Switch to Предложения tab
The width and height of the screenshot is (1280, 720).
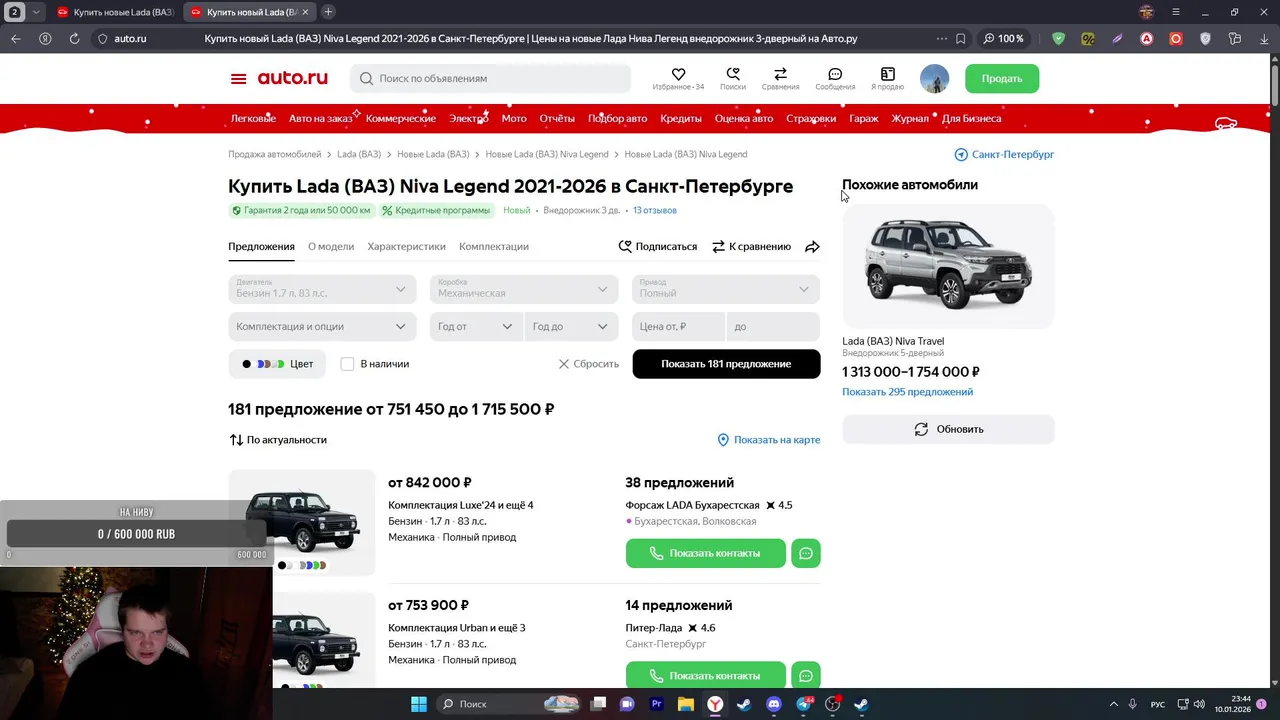coord(261,246)
